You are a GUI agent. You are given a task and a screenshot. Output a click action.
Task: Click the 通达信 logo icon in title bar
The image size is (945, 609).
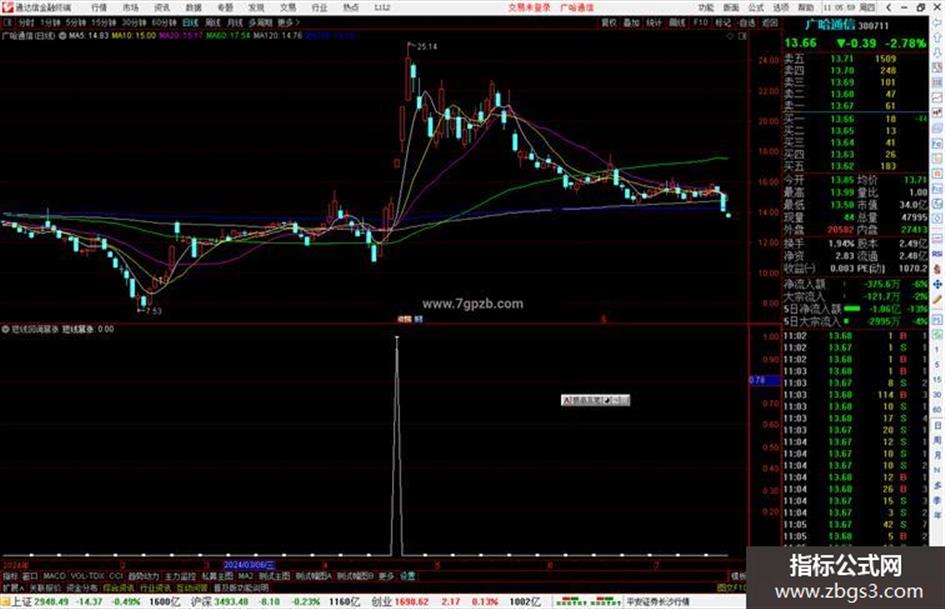(x=8, y=7)
